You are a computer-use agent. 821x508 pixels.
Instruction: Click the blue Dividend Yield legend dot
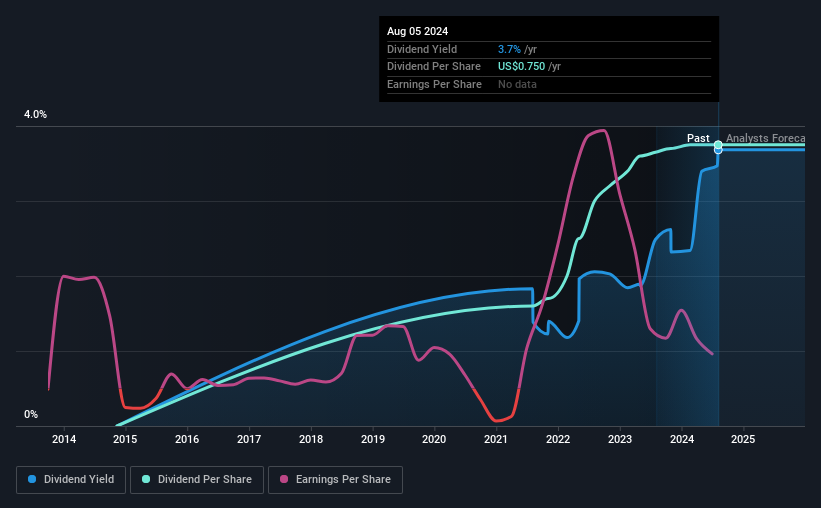(x=32, y=479)
